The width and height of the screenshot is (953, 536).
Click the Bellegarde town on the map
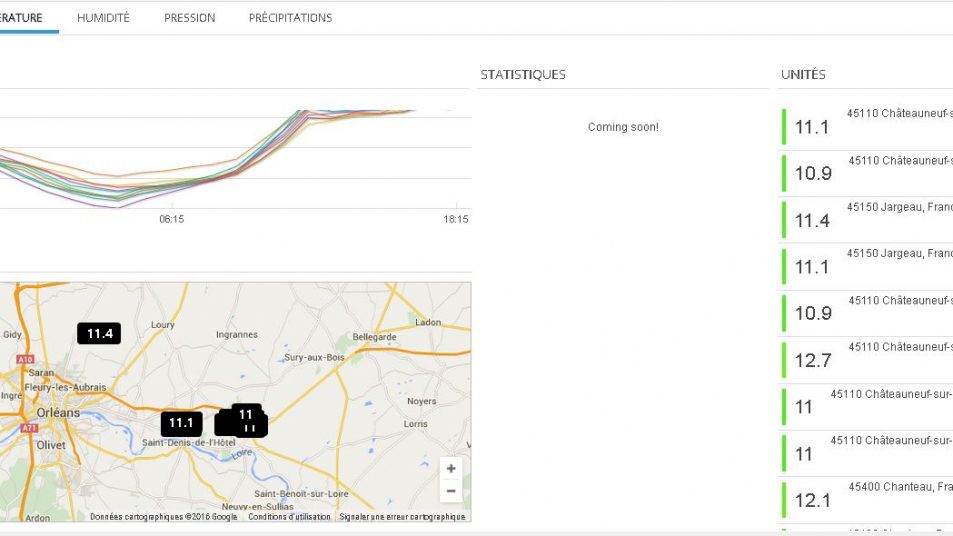pyautogui.click(x=374, y=337)
